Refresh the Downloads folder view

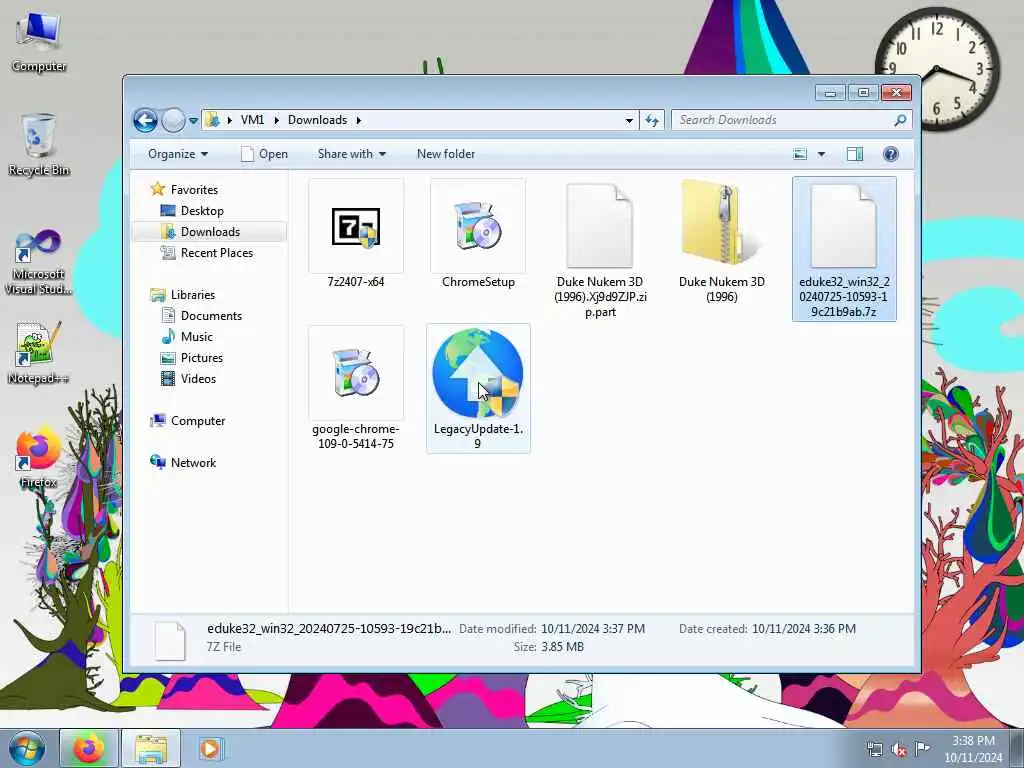(x=652, y=120)
